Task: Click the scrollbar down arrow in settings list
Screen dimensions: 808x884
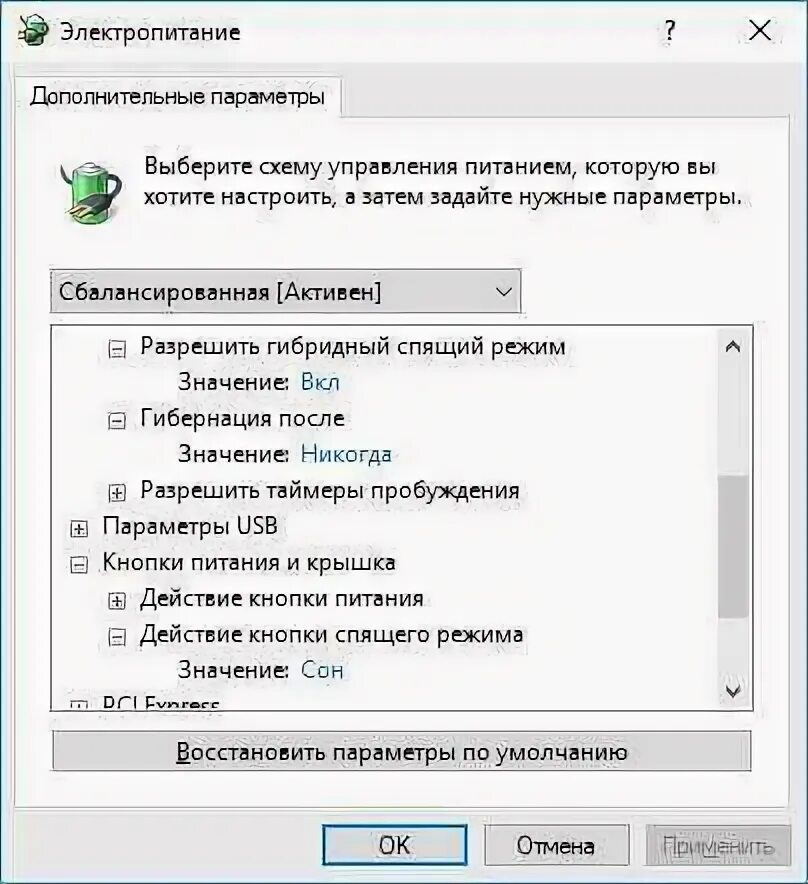Action: 732,691
